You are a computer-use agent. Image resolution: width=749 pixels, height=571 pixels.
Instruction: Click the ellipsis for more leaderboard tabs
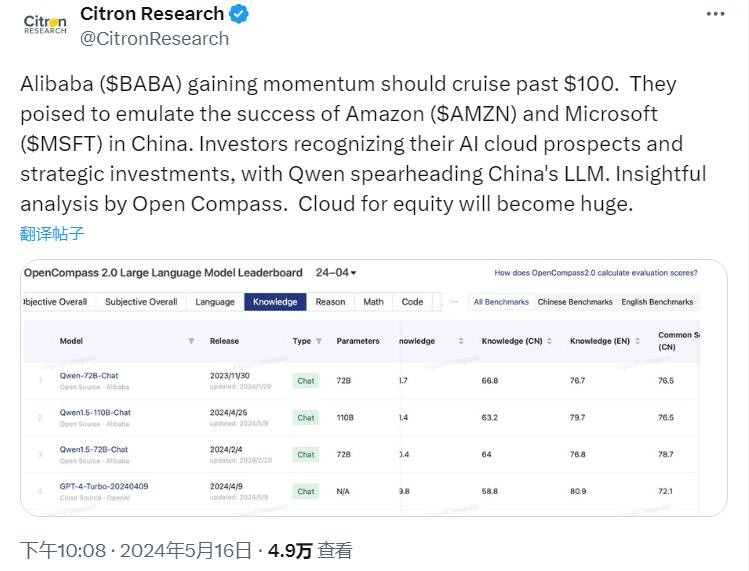click(454, 302)
